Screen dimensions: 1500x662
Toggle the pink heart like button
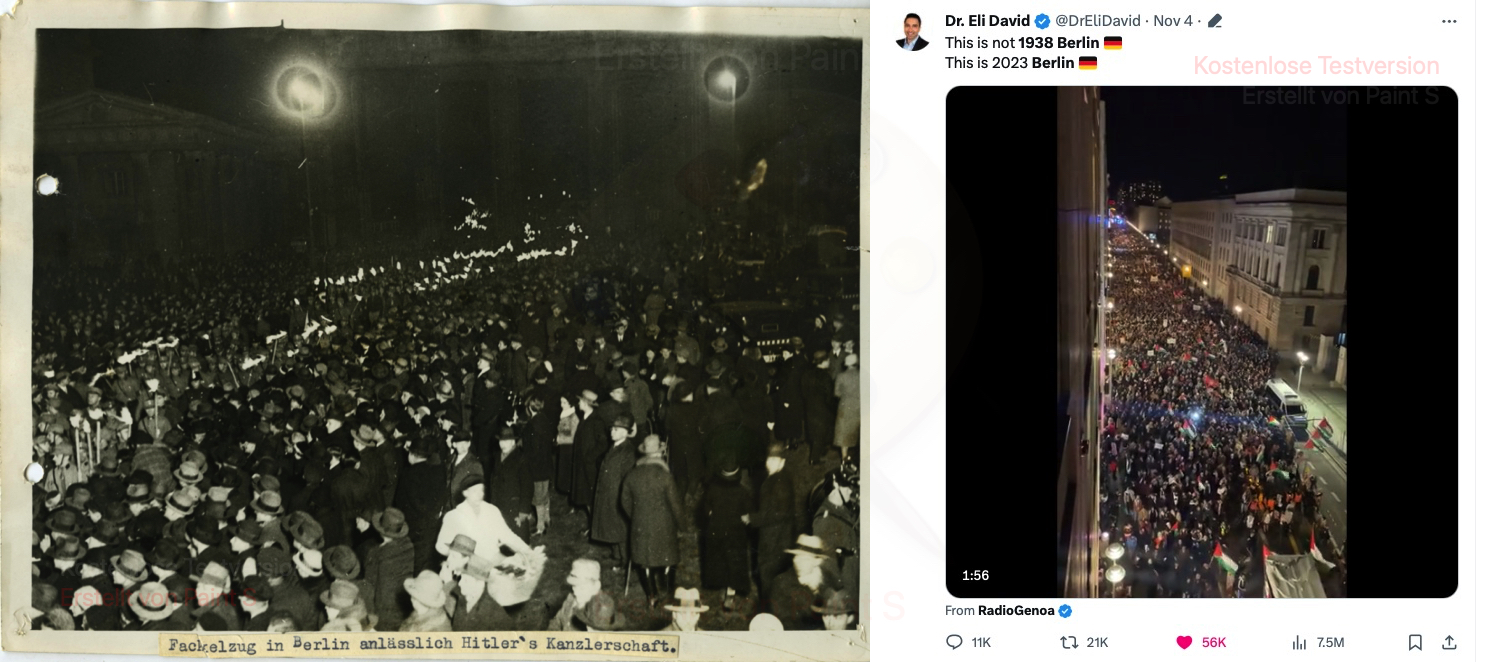point(1184,642)
